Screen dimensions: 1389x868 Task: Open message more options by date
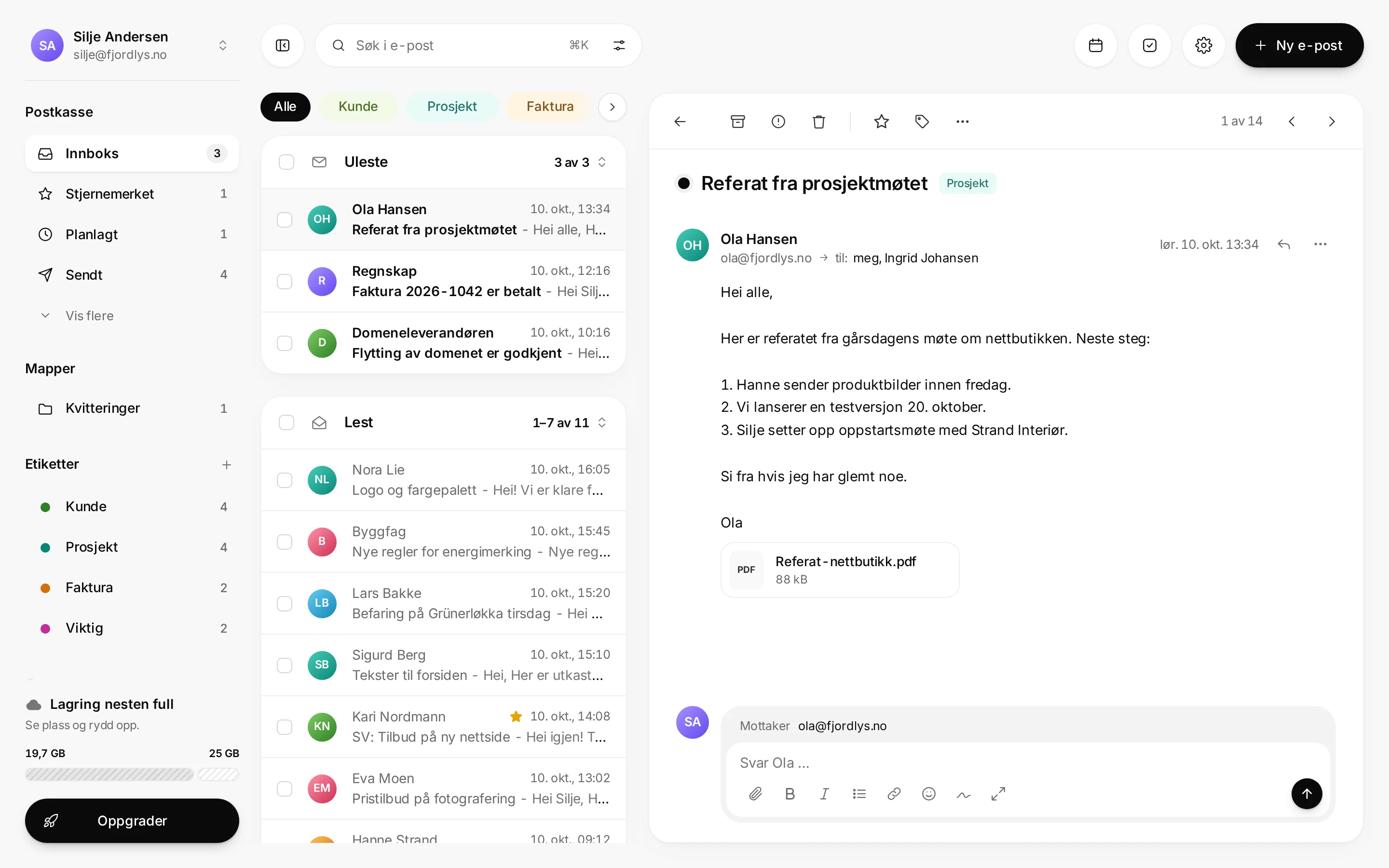point(1320,244)
